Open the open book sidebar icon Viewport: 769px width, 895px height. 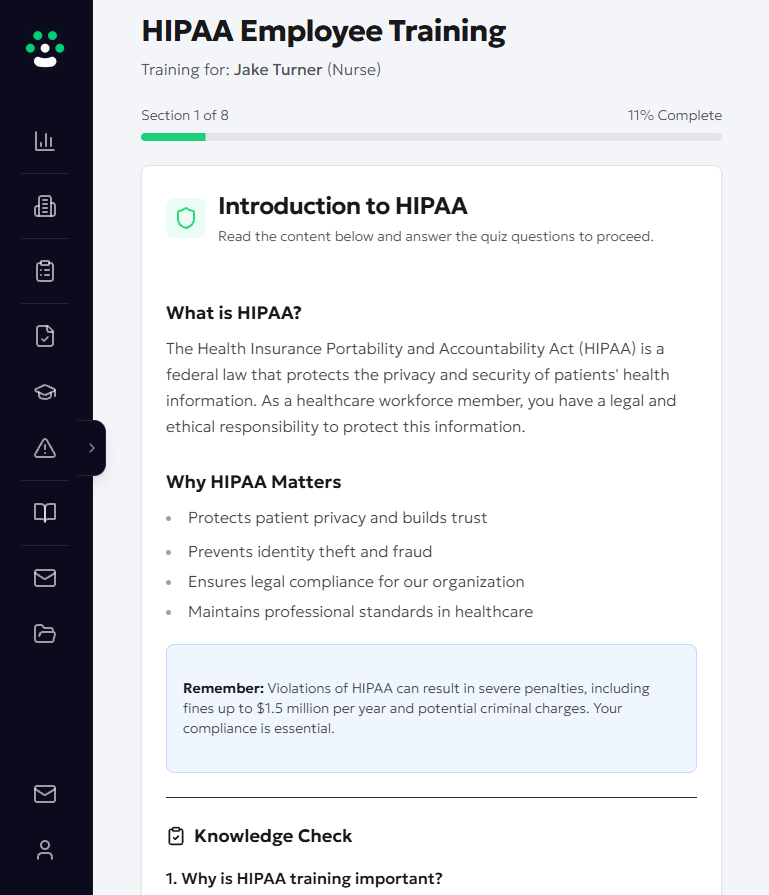[45, 513]
